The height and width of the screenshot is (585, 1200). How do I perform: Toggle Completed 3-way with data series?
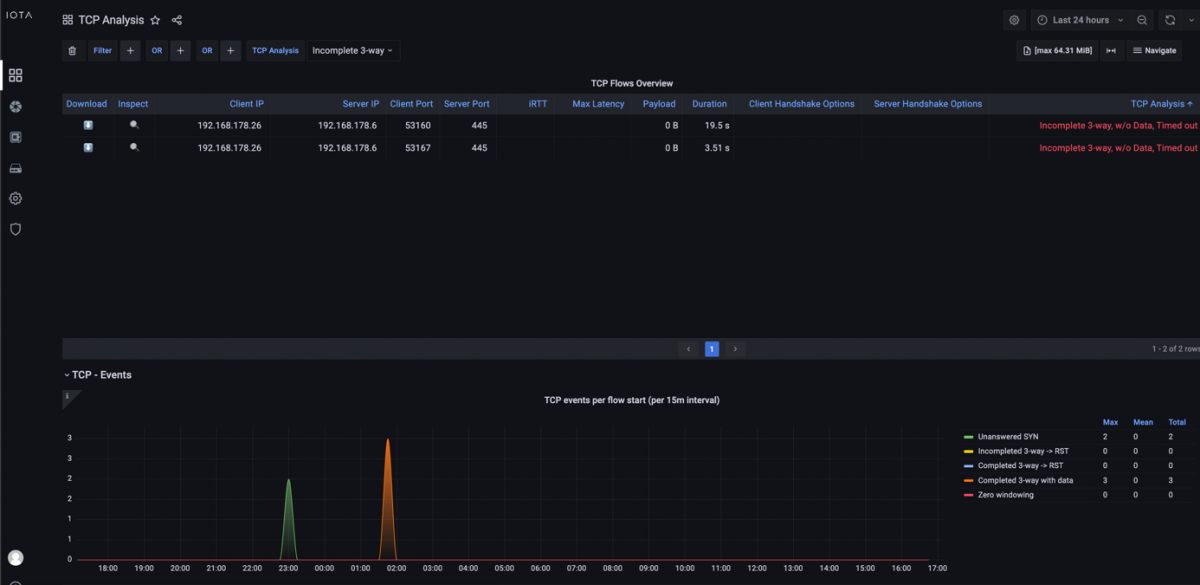(1025, 480)
